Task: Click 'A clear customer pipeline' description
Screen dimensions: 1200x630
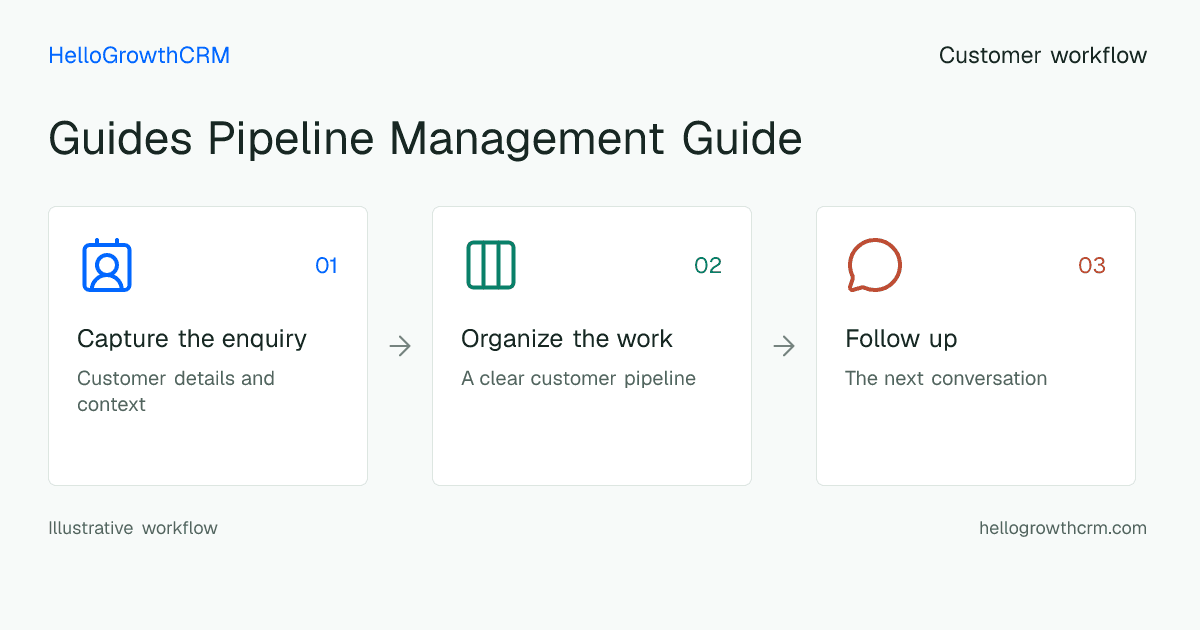Action: coord(578,378)
